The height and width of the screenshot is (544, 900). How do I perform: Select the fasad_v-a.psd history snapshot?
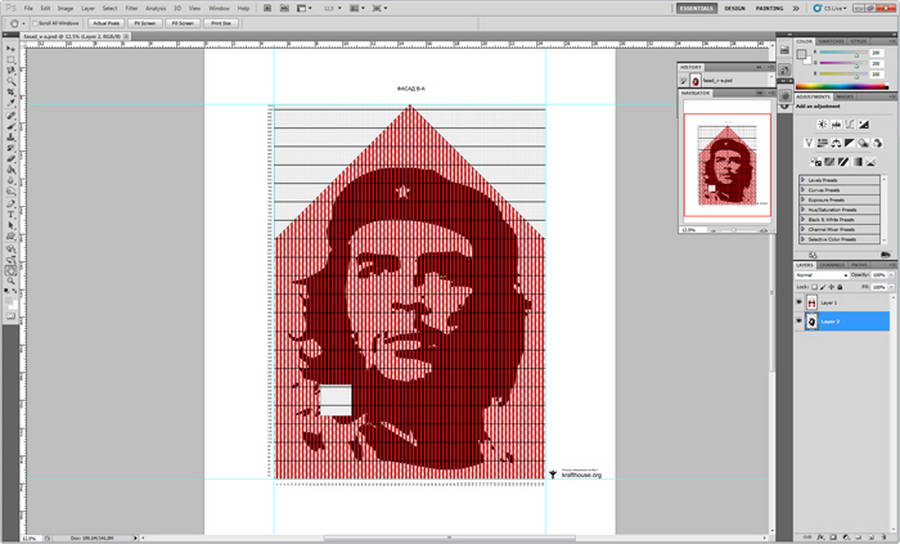723,80
